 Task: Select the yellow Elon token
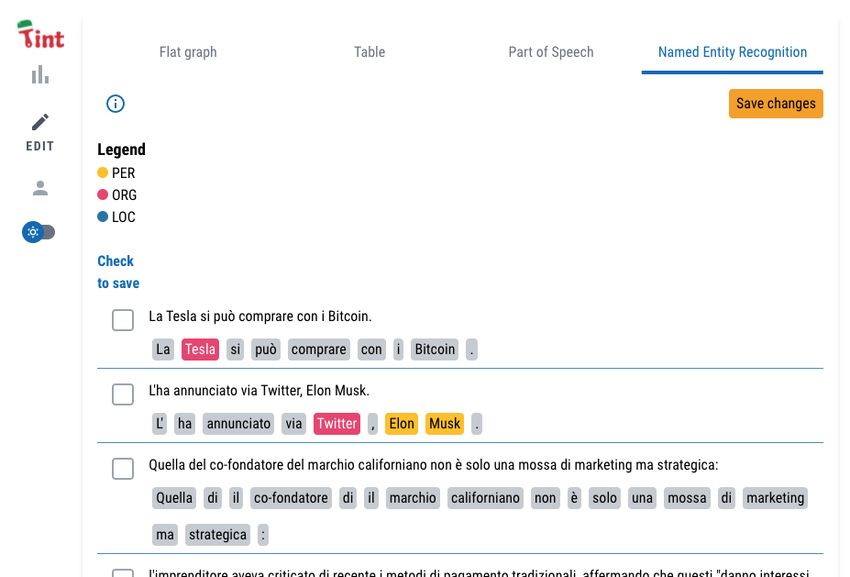pyautogui.click(x=402, y=424)
